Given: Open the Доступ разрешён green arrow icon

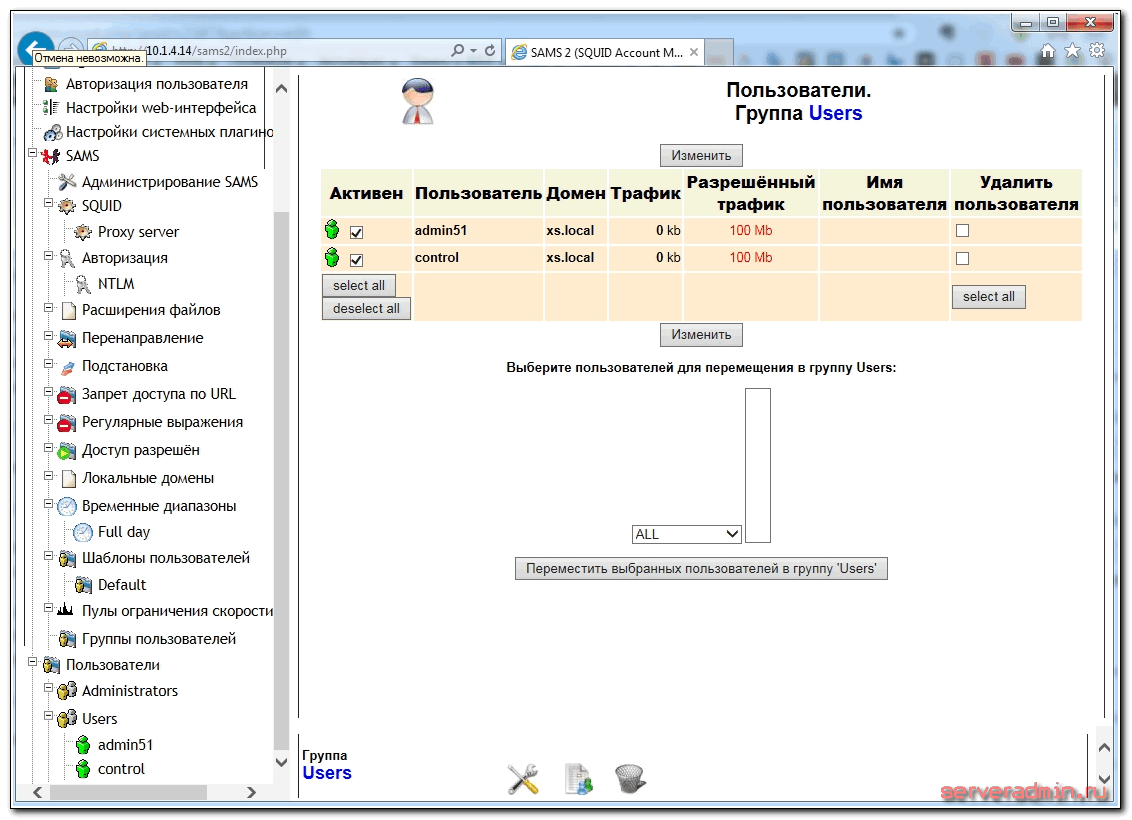Looking at the screenshot, I should click(x=66, y=450).
